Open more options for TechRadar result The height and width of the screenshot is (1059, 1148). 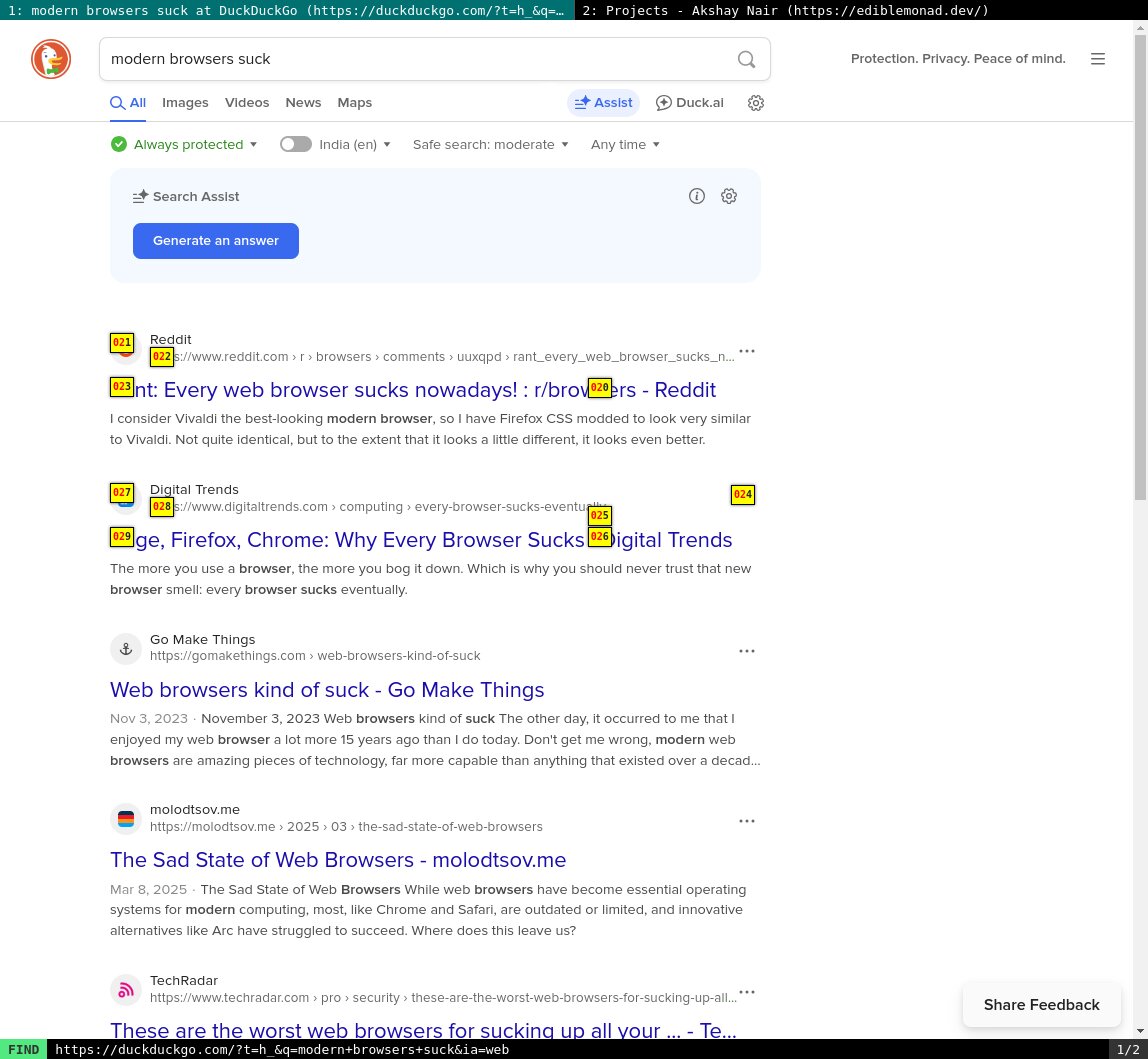747,992
